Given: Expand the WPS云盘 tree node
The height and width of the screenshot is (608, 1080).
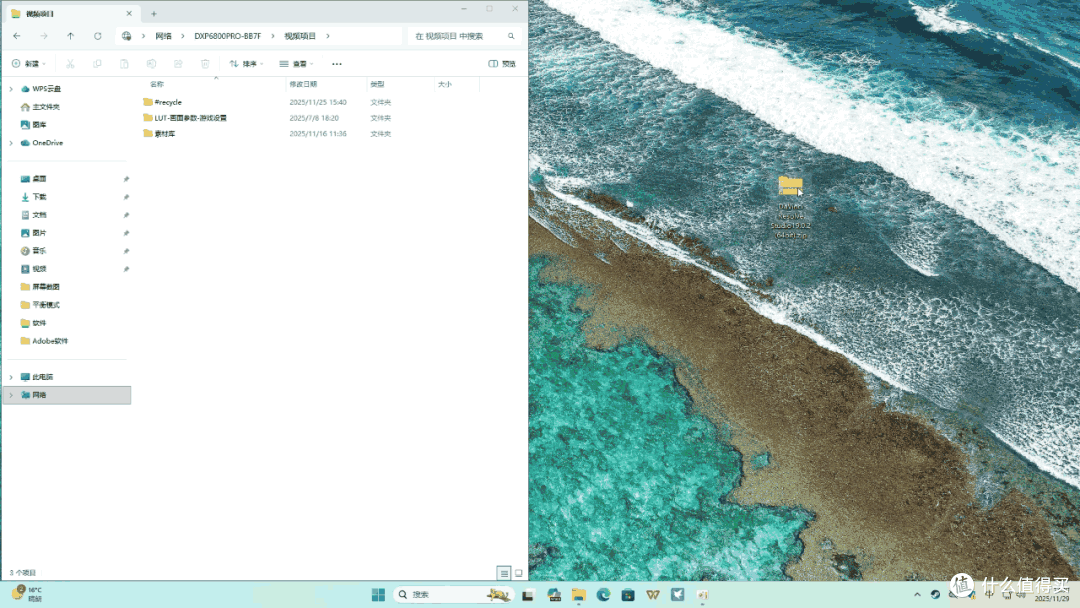Looking at the screenshot, I should 11,89.
